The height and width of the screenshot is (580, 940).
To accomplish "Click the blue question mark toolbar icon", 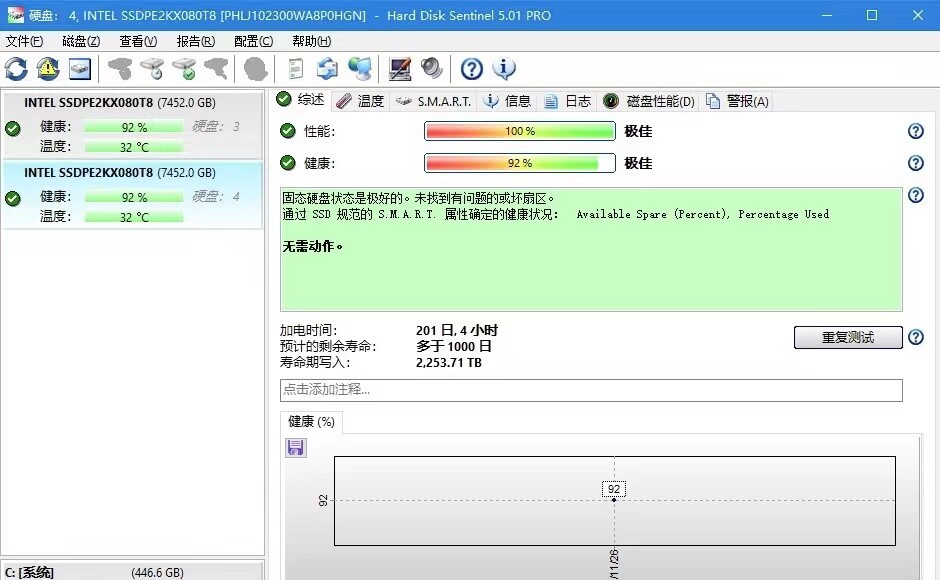I will [x=472, y=69].
